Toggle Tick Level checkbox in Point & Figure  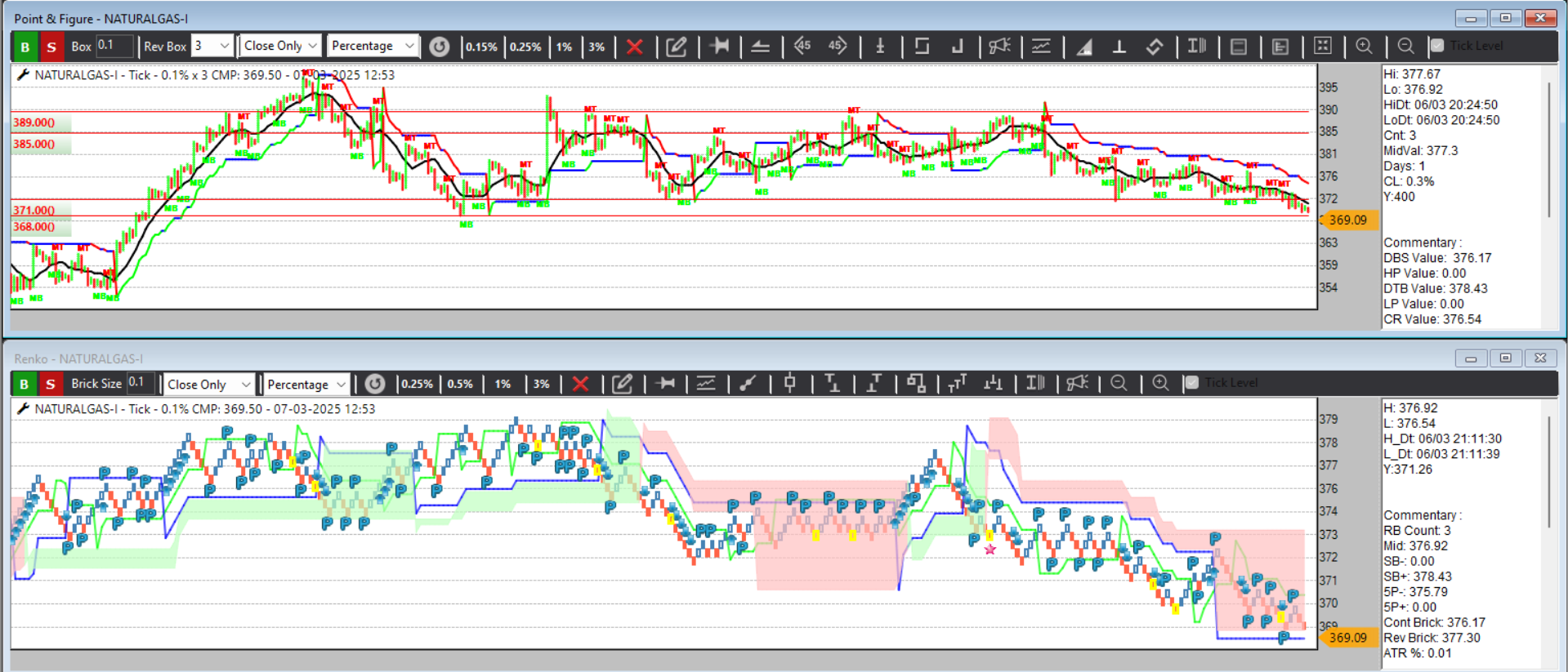point(1437,46)
